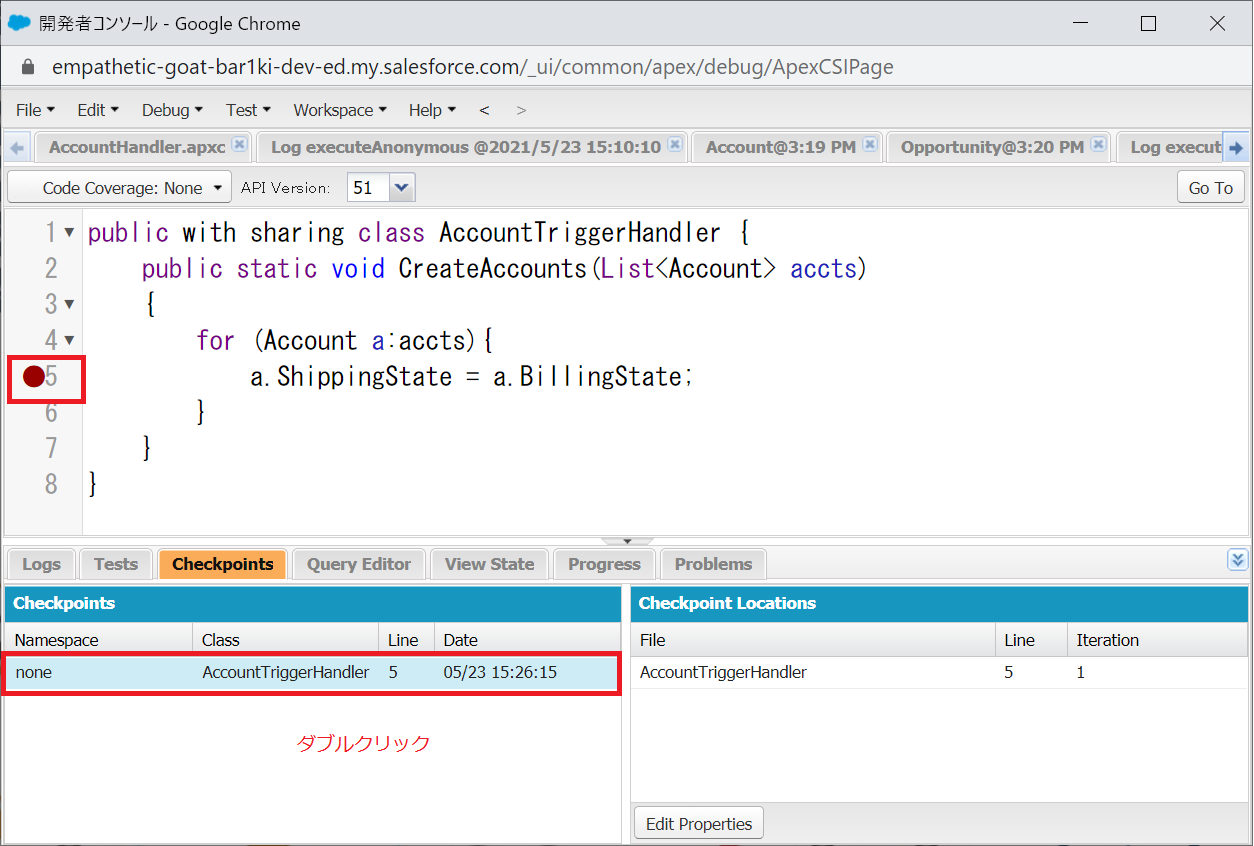Open the Test menu
1254x846 pixels.
tap(248, 110)
